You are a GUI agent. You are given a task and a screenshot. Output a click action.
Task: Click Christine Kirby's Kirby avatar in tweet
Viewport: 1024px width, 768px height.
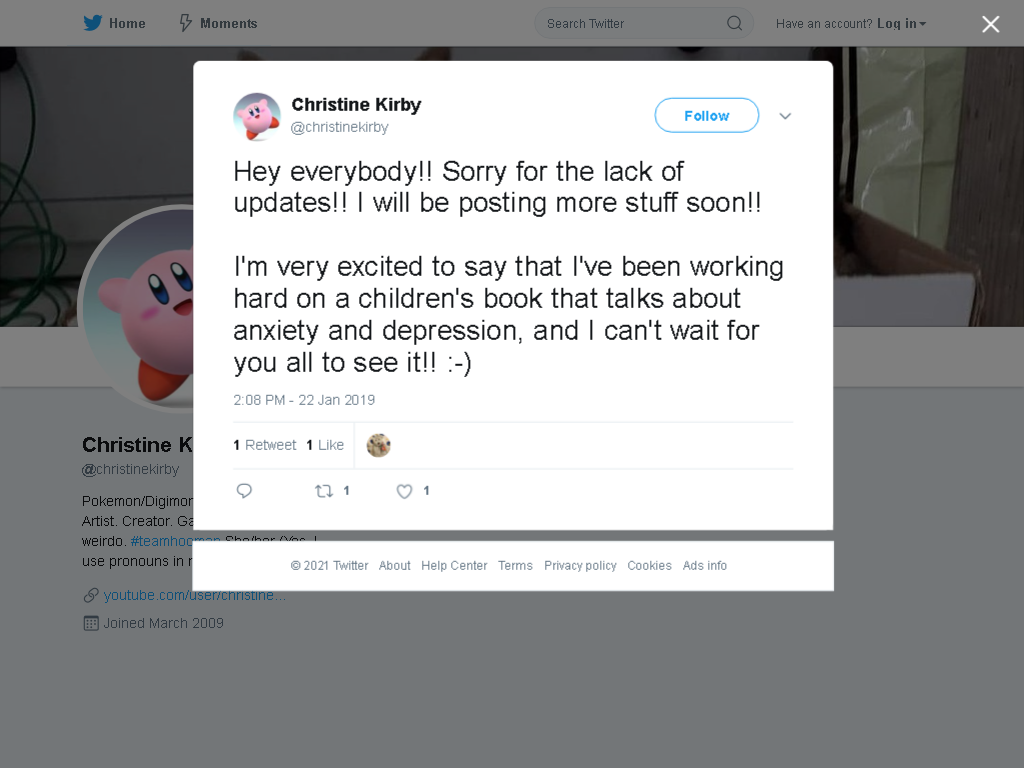pos(257,117)
